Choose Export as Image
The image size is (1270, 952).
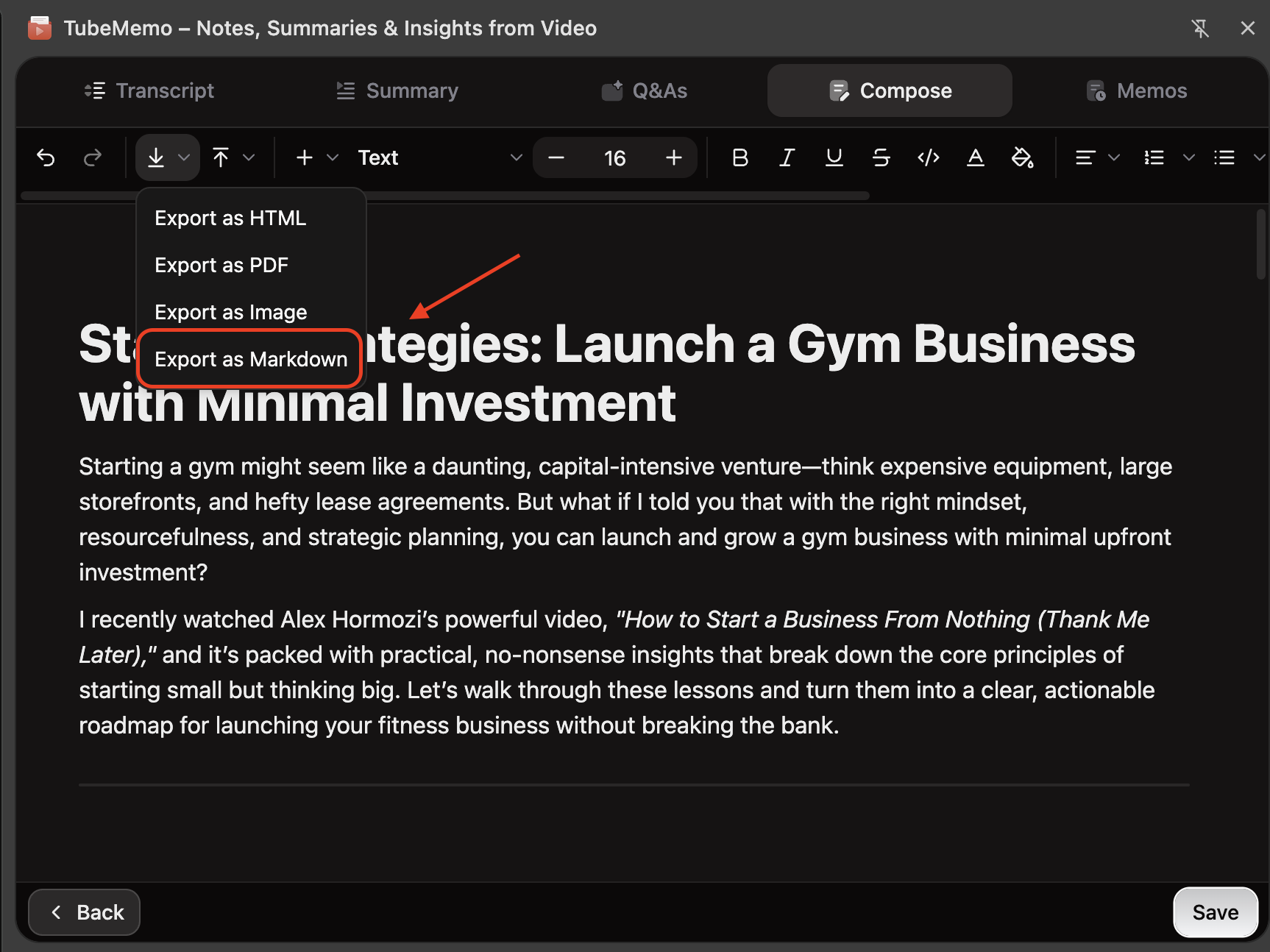[x=251, y=313]
